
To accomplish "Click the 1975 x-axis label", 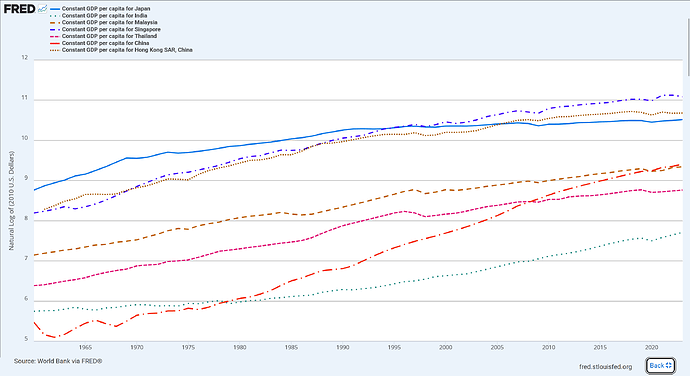I will click(x=188, y=347).
